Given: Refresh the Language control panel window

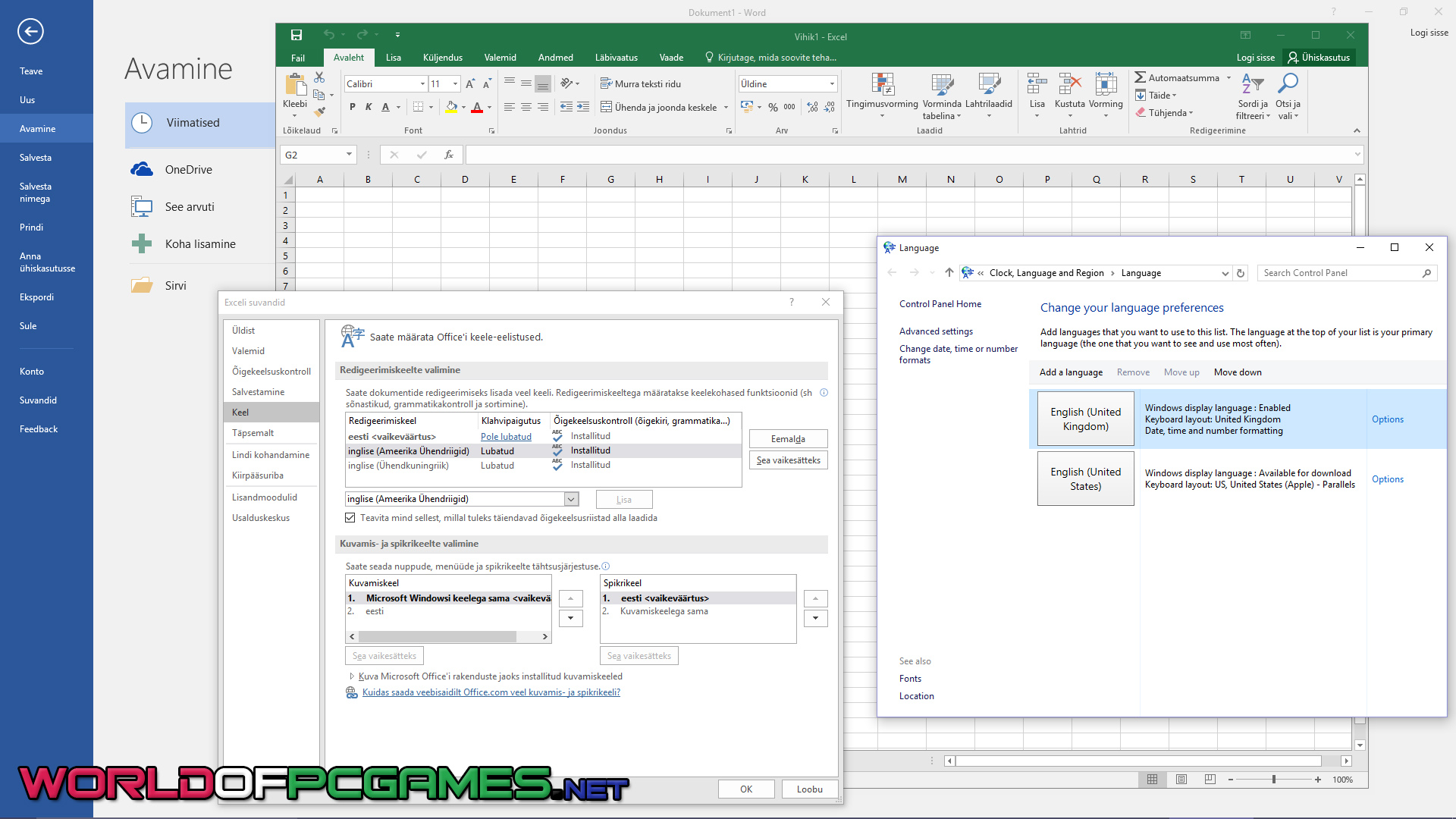Looking at the screenshot, I should click(x=1241, y=273).
